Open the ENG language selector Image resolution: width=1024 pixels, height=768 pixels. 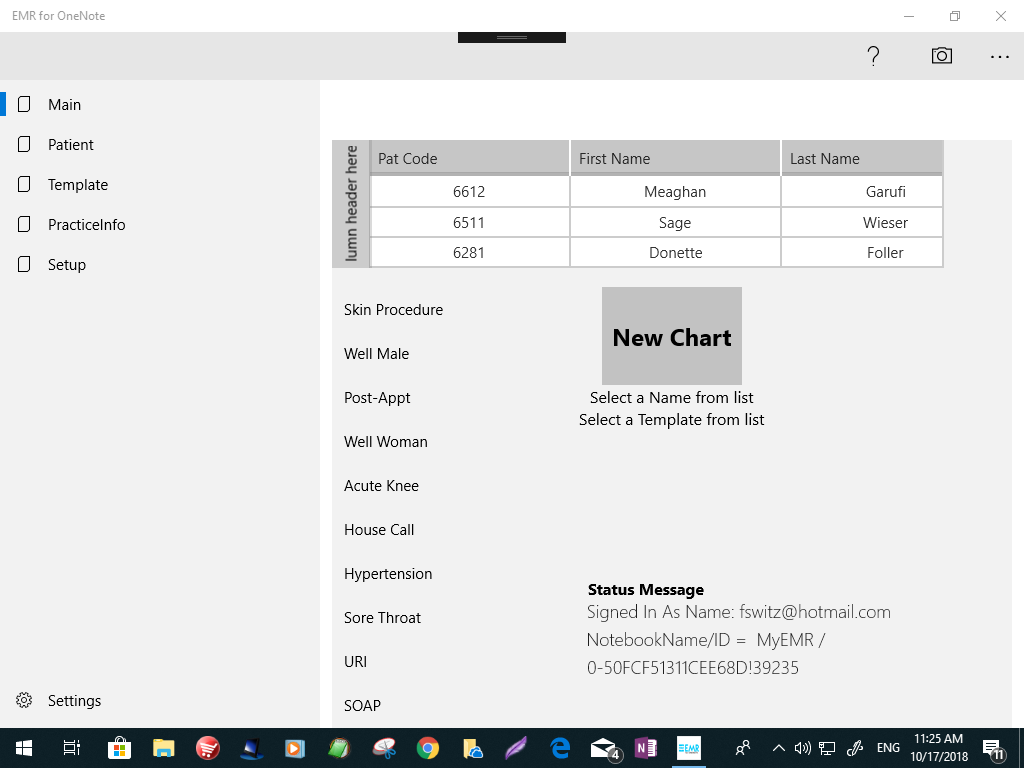[888, 747]
